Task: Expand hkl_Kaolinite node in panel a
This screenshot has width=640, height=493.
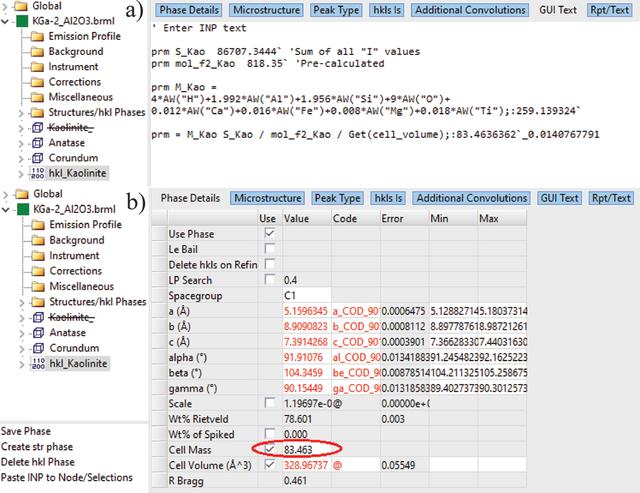Action: click(x=21, y=173)
